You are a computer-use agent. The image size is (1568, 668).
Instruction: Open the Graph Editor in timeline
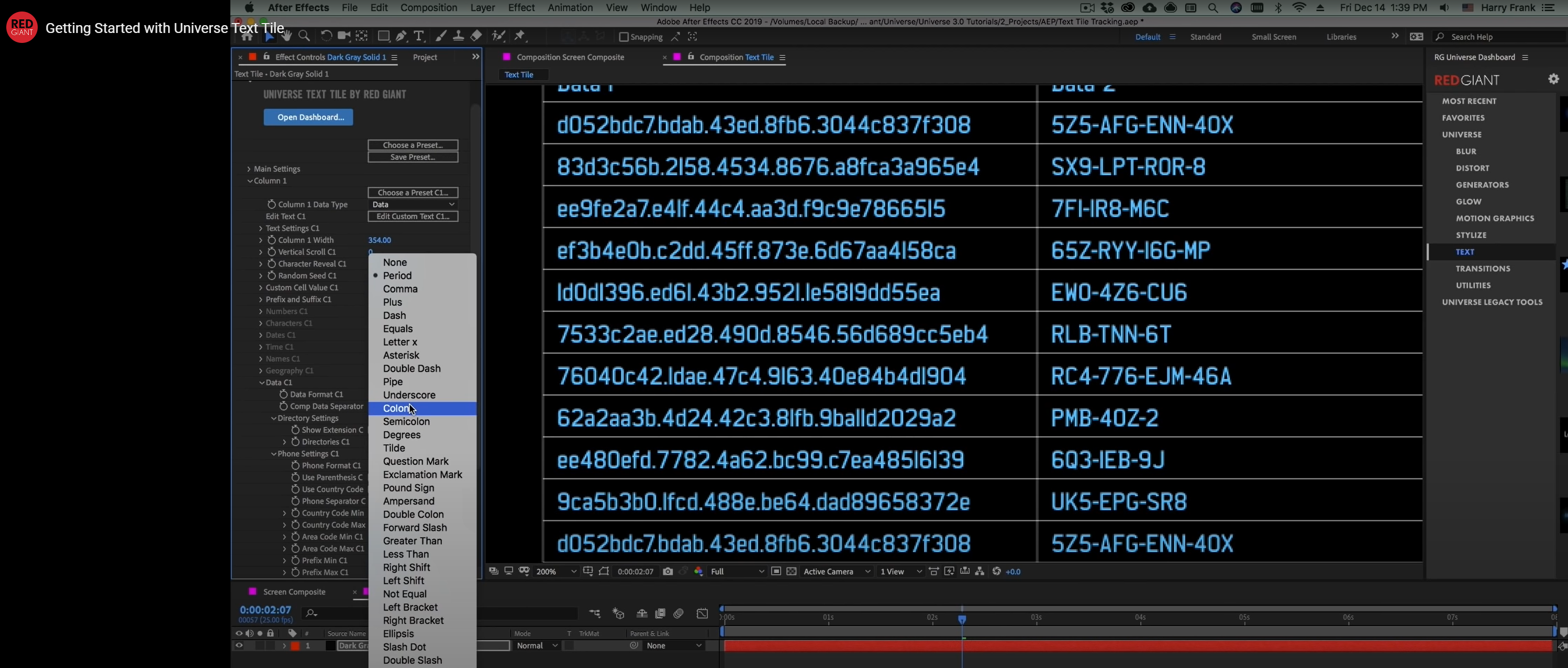[703, 613]
